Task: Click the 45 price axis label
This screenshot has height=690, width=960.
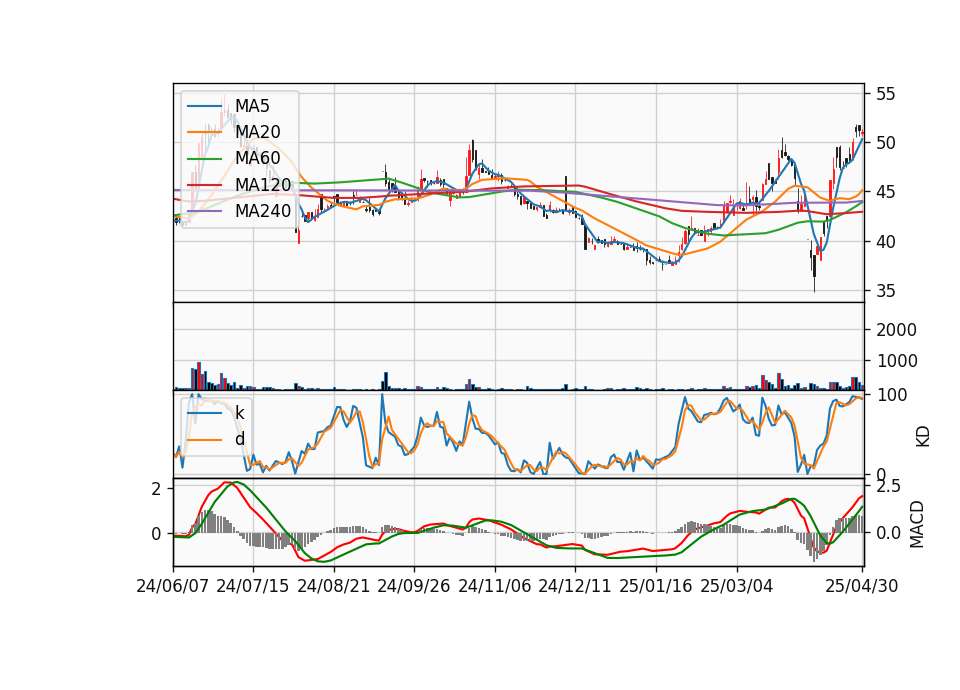Action: click(x=886, y=192)
